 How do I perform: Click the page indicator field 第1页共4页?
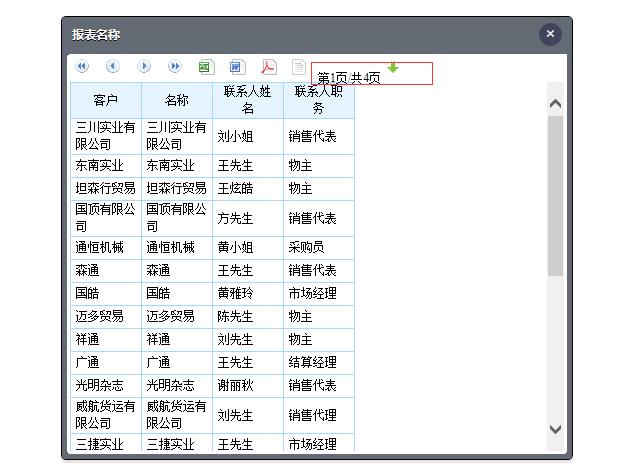(371, 76)
